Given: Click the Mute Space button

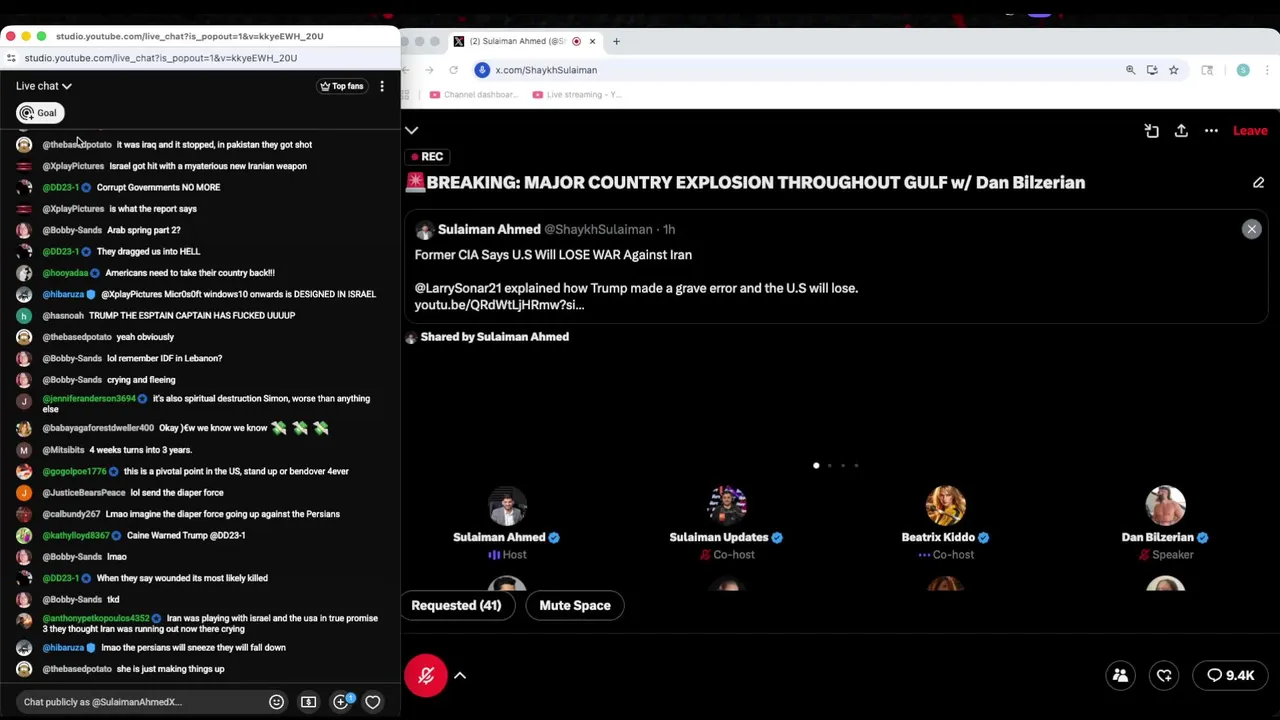Looking at the screenshot, I should [575, 605].
